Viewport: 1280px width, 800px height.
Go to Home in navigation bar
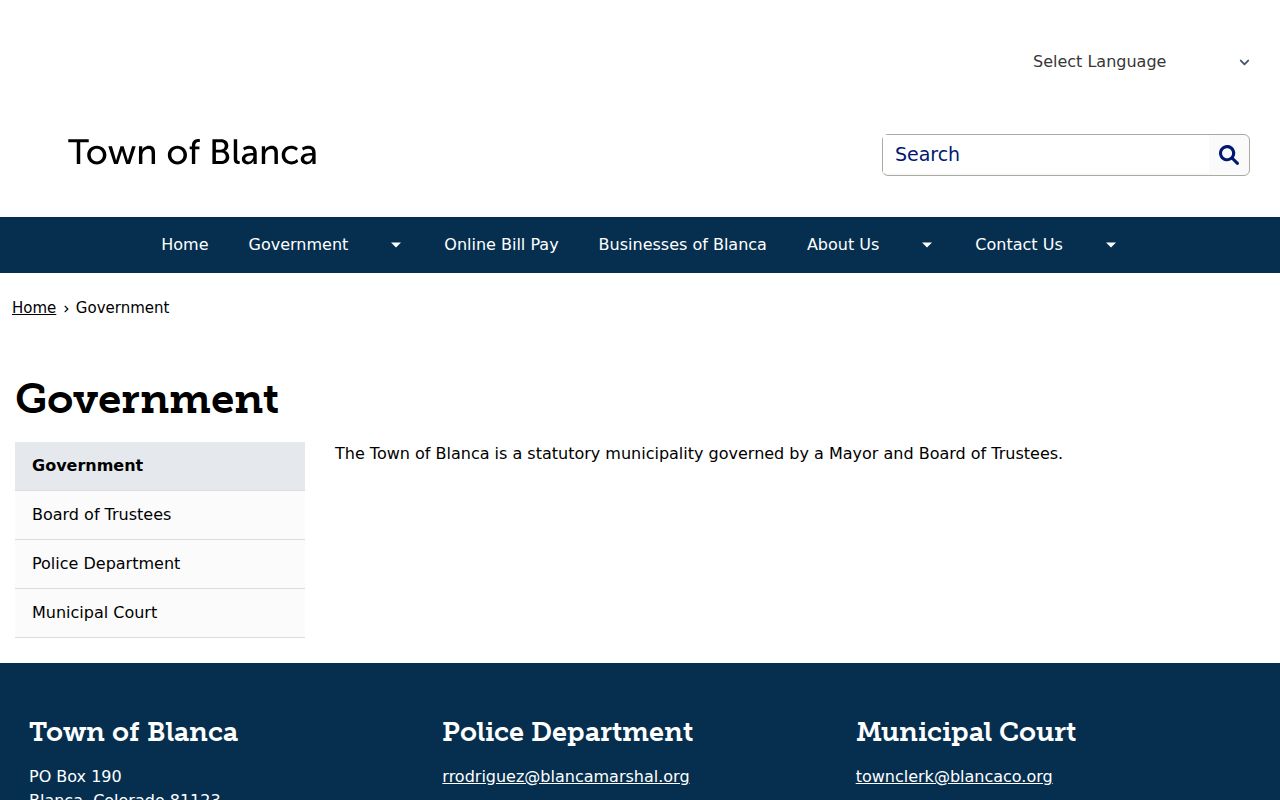coord(185,245)
